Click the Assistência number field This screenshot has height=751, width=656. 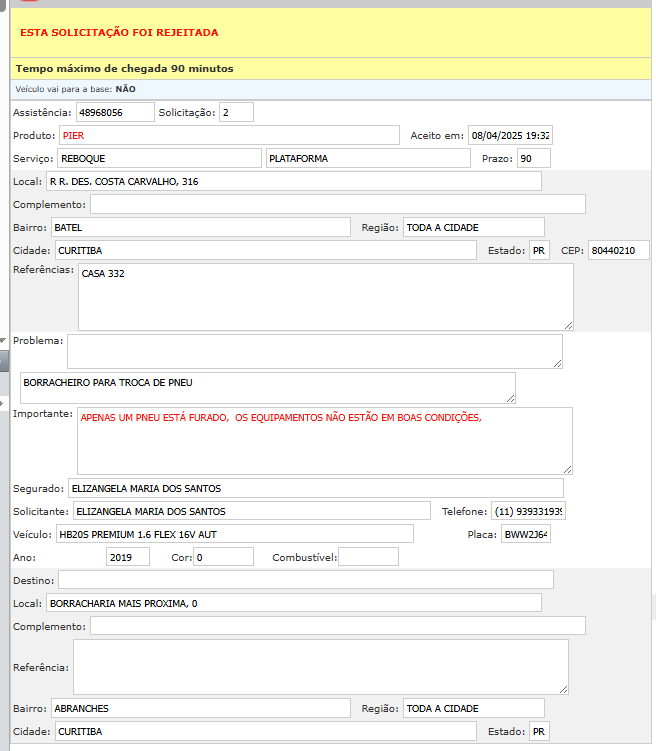[115, 112]
